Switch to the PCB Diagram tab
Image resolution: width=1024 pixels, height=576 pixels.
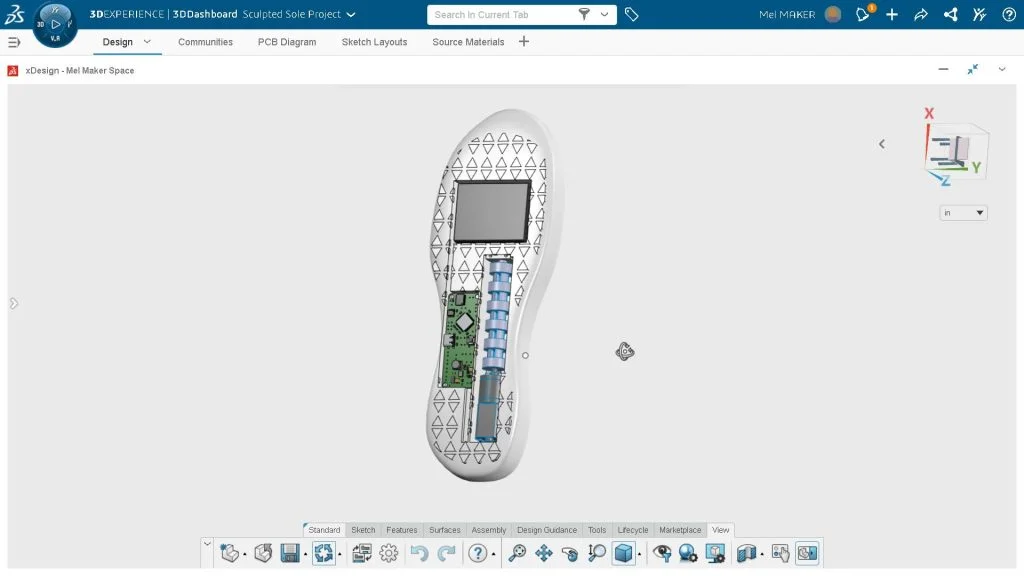pyautogui.click(x=287, y=42)
